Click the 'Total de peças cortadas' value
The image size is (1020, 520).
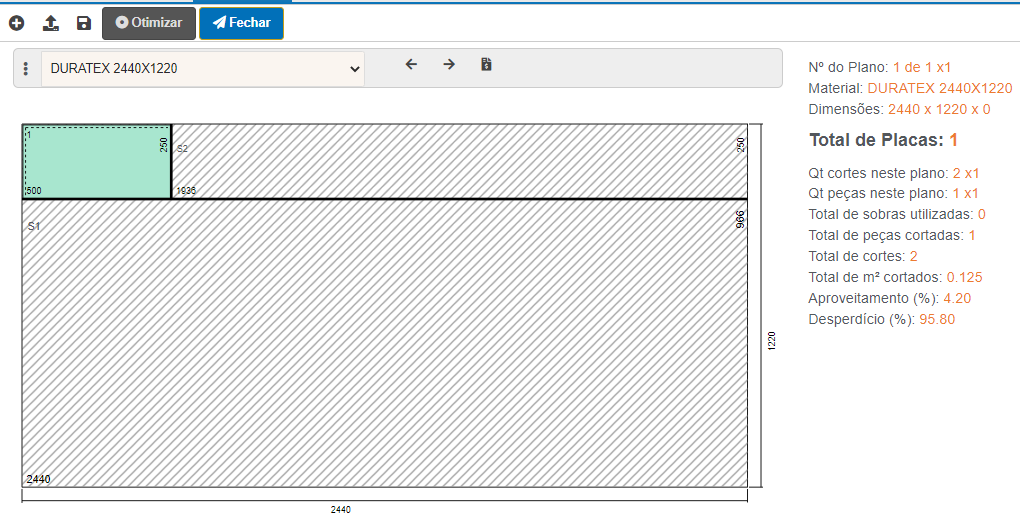(972, 235)
